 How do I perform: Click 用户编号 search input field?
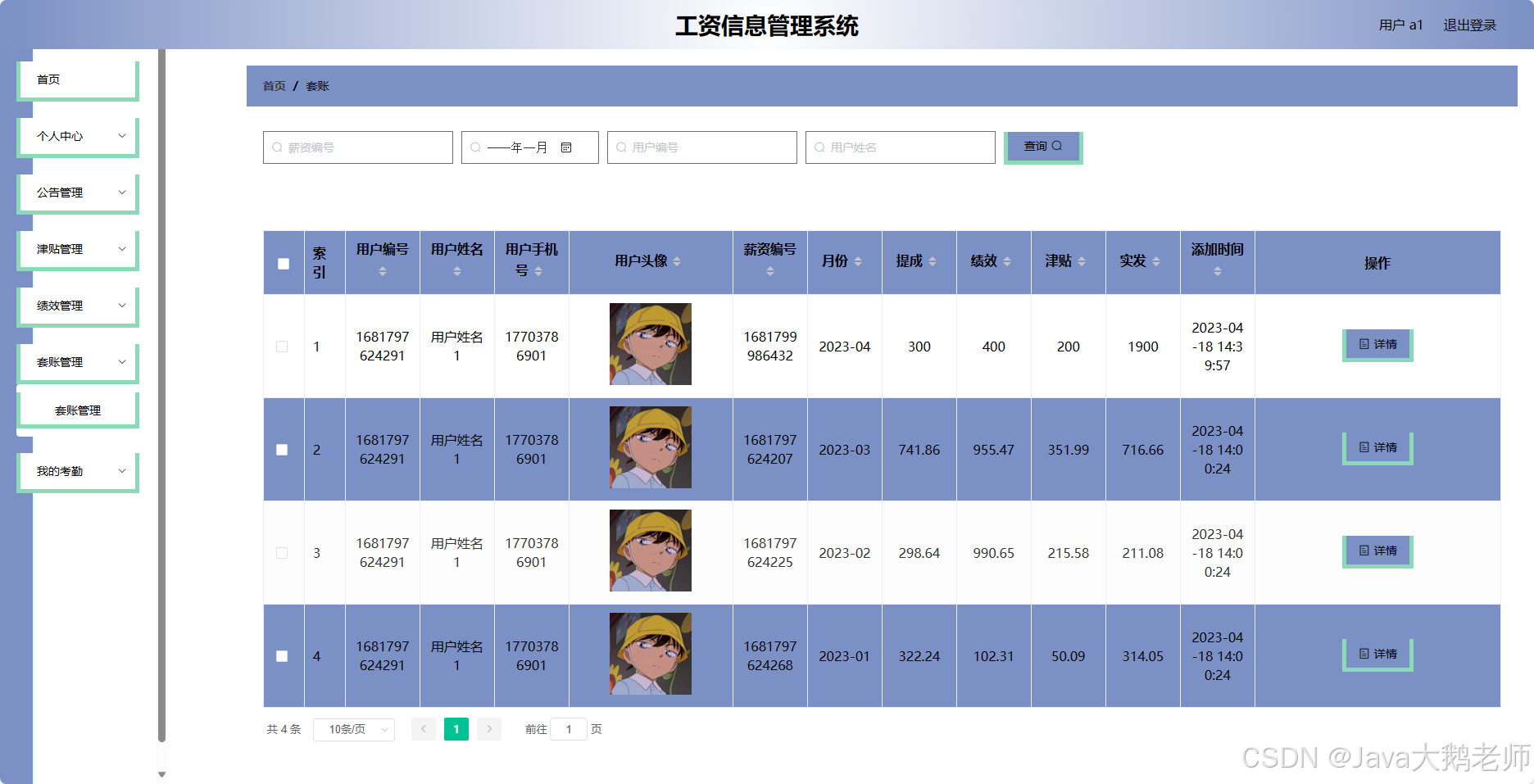click(702, 147)
